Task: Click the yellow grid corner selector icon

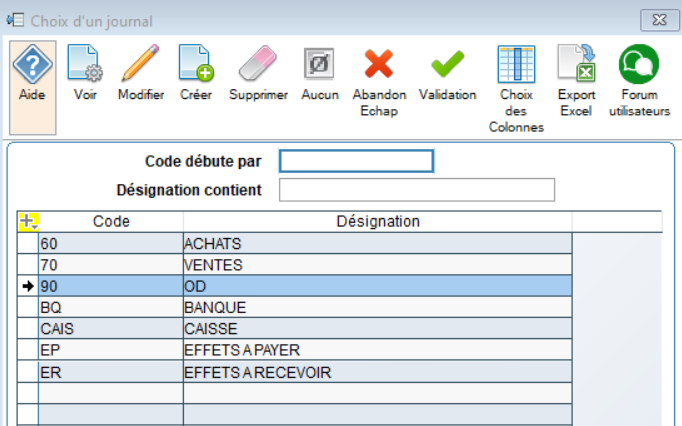Action: pyautogui.click(x=29, y=221)
